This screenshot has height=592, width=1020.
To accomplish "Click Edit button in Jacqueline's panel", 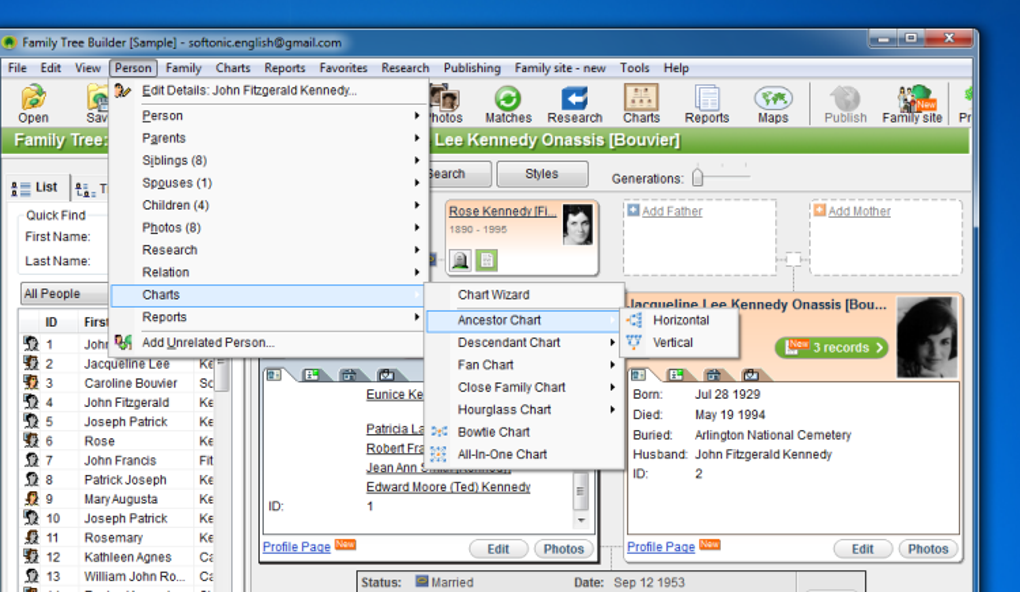I will (863, 548).
